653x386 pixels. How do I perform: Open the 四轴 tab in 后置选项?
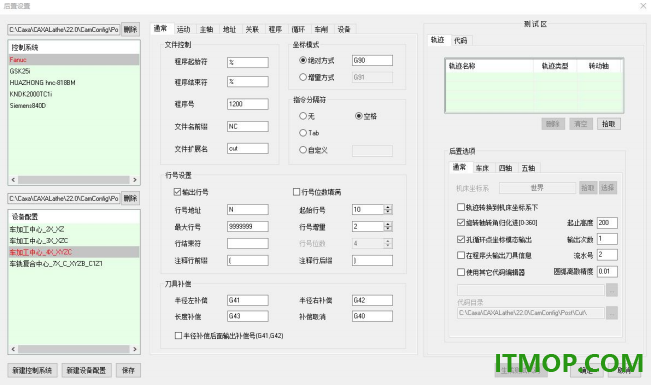pos(505,168)
